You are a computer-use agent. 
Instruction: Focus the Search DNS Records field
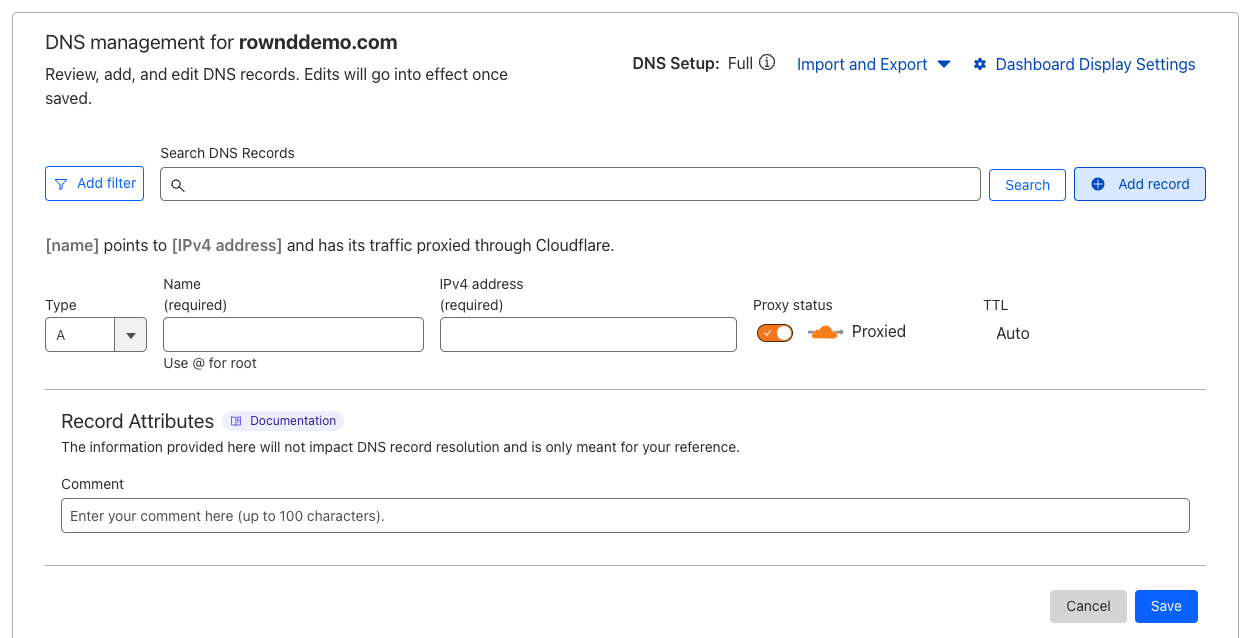click(570, 184)
